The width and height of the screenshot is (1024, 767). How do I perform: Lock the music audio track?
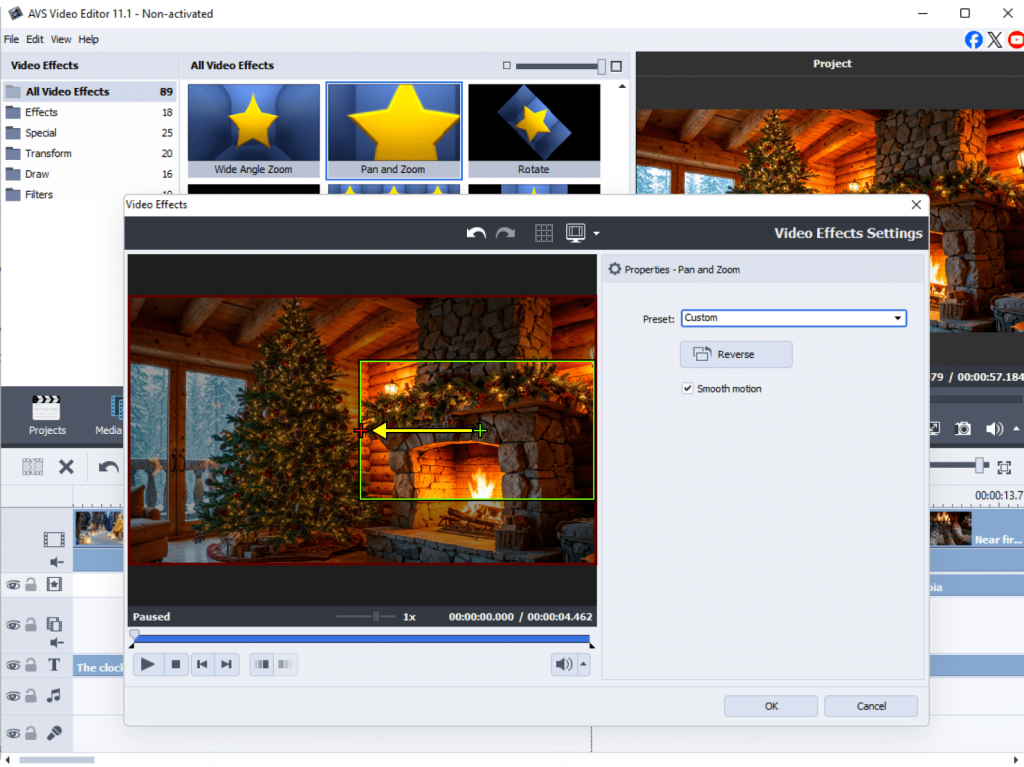[31, 696]
